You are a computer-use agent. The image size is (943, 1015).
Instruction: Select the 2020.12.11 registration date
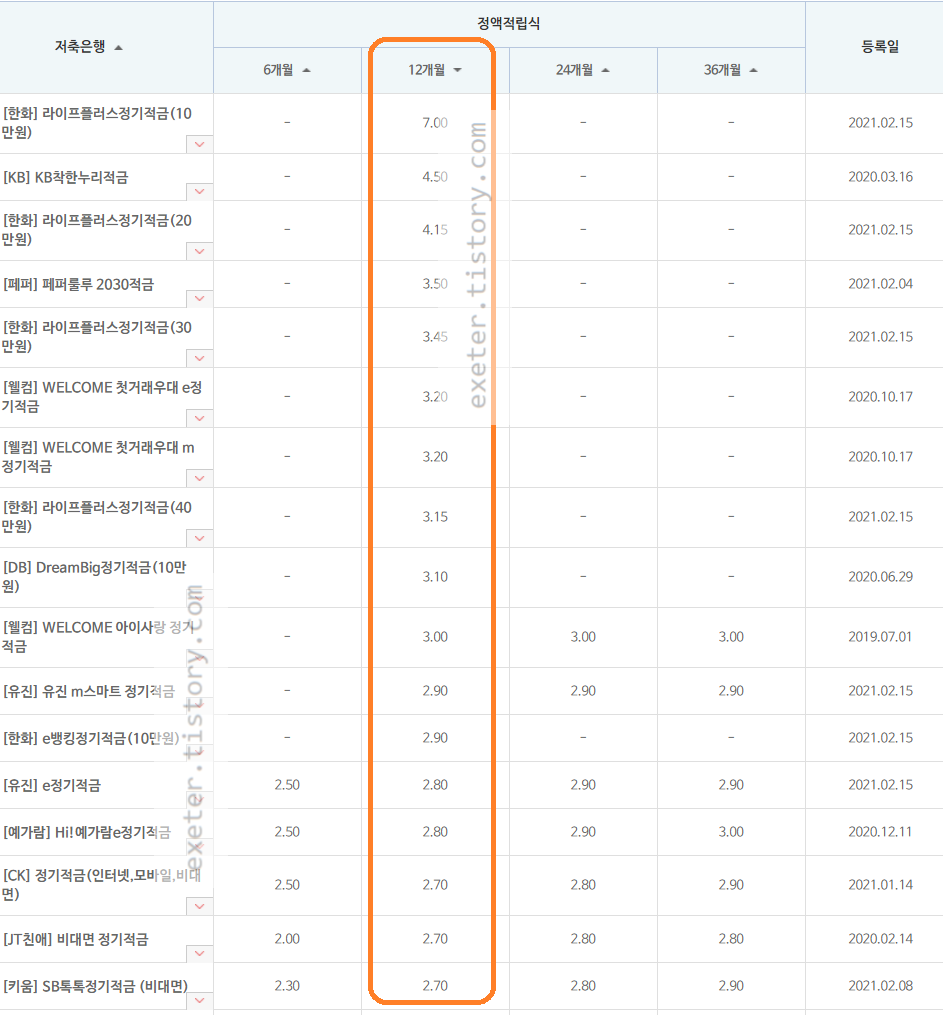[880, 832]
